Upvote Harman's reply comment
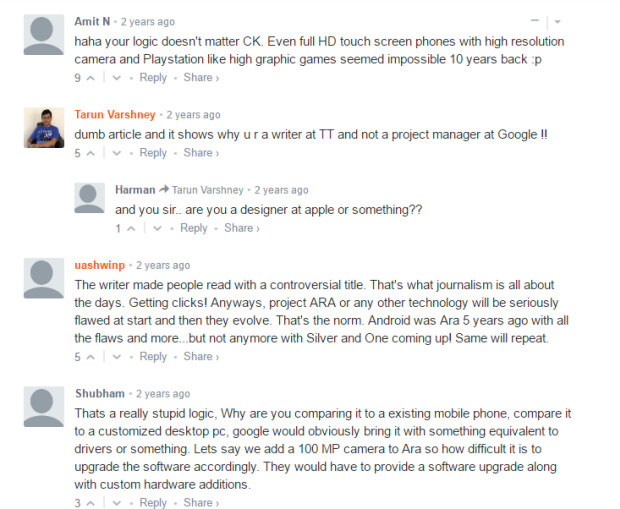 tap(131, 228)
